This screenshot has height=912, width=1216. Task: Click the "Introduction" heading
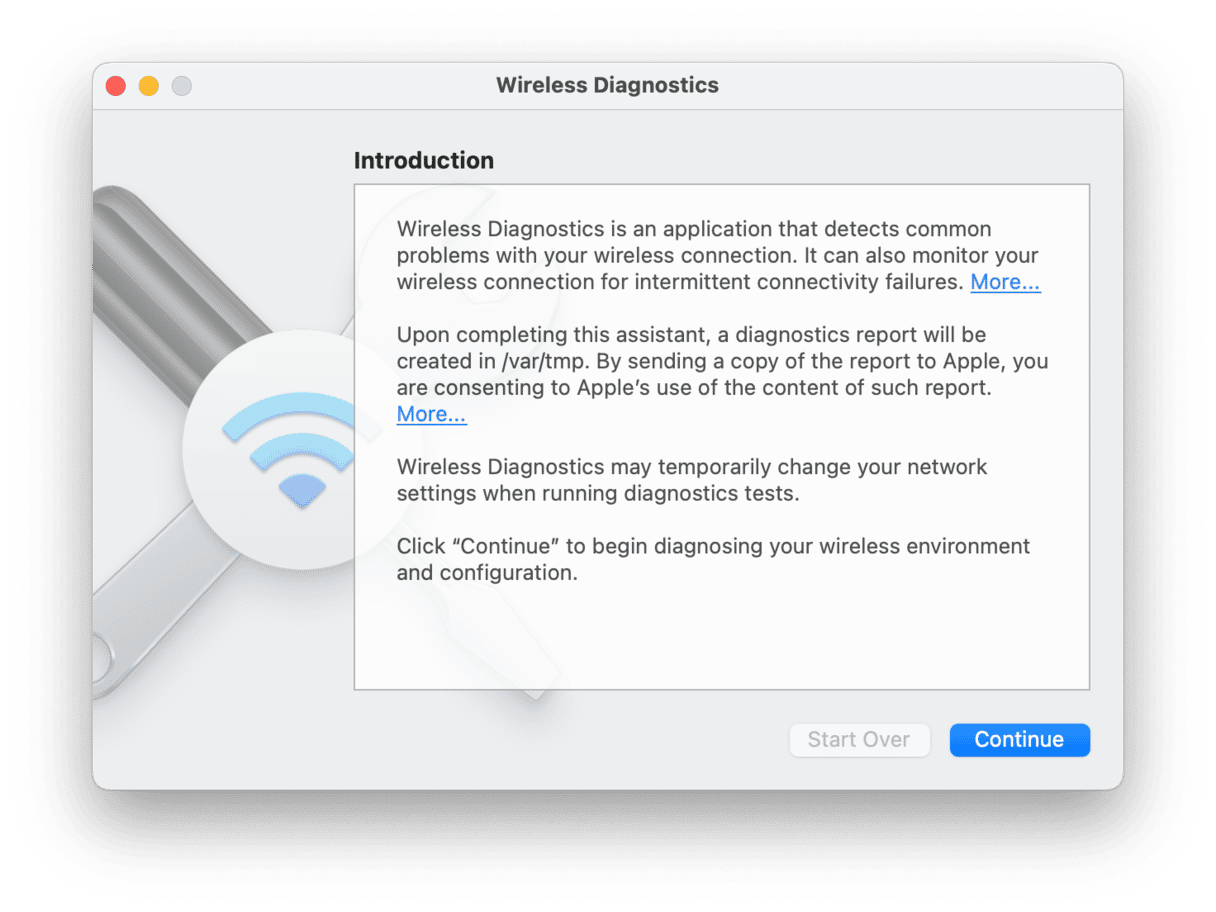click(x=424, y=161)
